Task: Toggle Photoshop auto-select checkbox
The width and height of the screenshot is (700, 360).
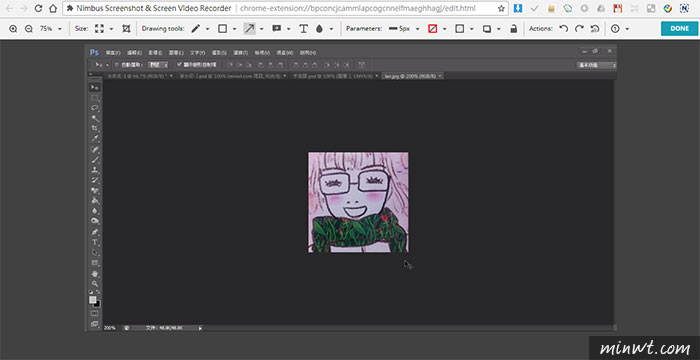Action: 117,65
